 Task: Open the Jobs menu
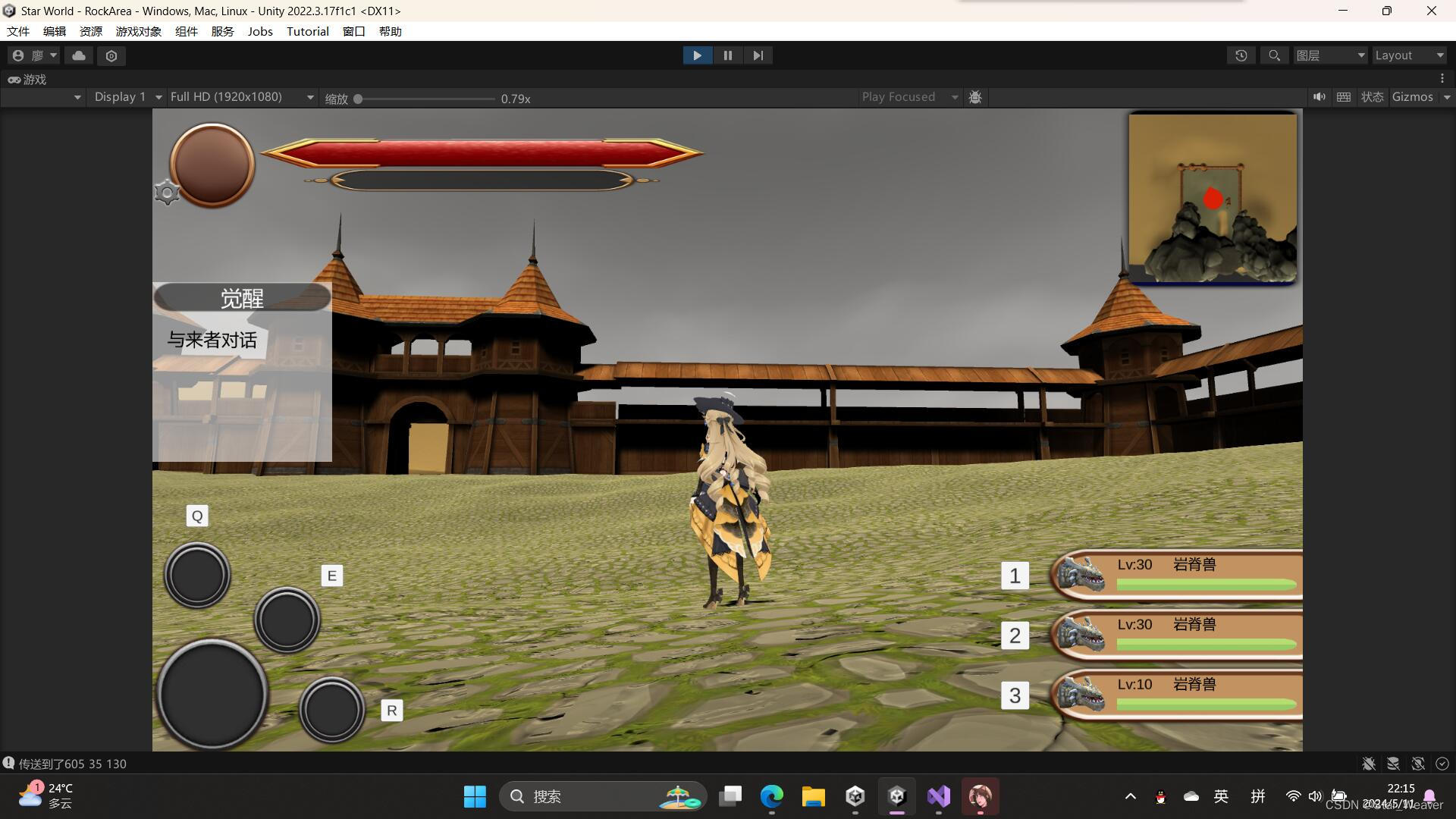coord(259,31)
